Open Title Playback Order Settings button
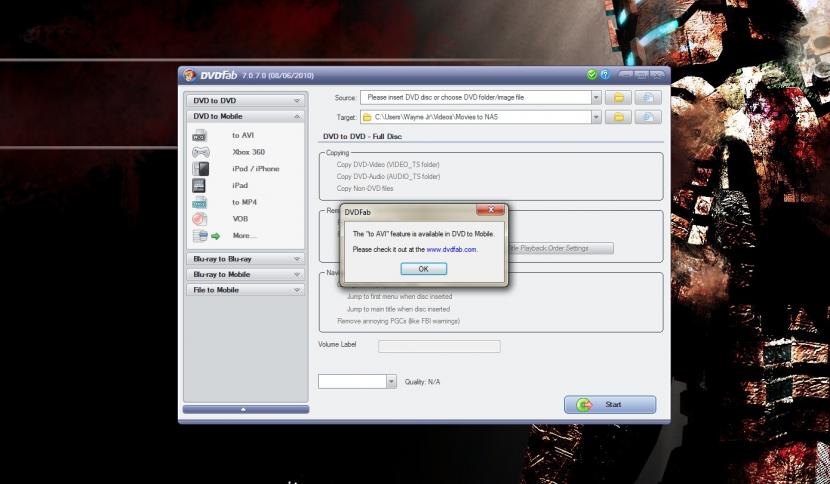This screenshot has height=484, width=830. point(560,248)
